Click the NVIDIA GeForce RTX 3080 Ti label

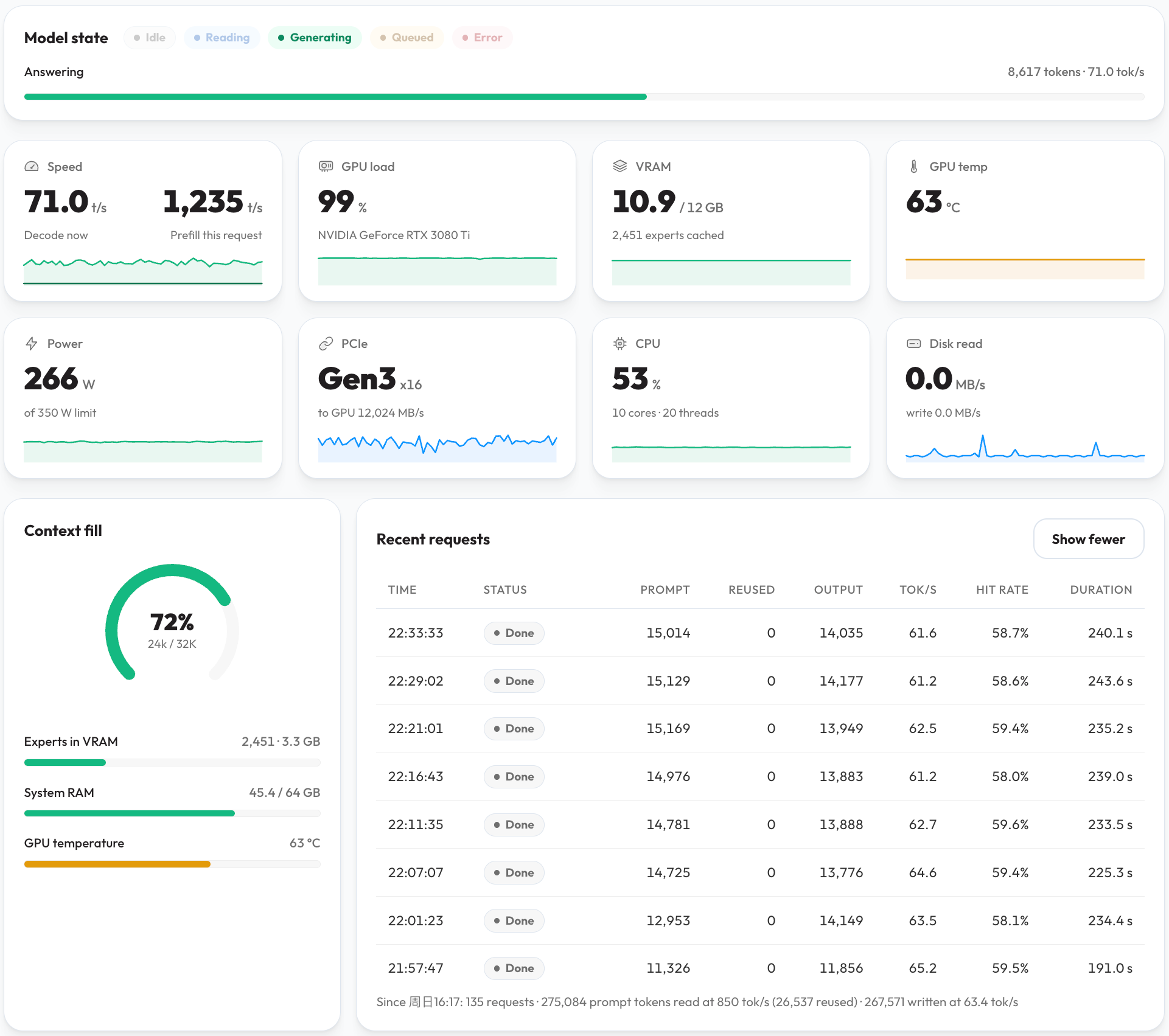tap(394, 235)
